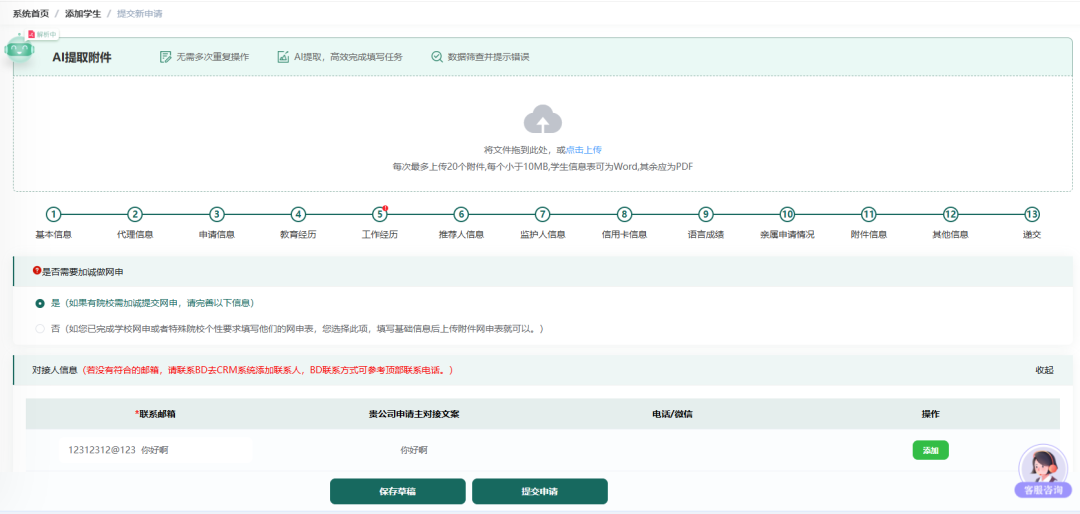This screenshot has width=1080, height=514.
Task: Click the upload size limit hint text
Action: pyautogui.click(x=543, y=167)
